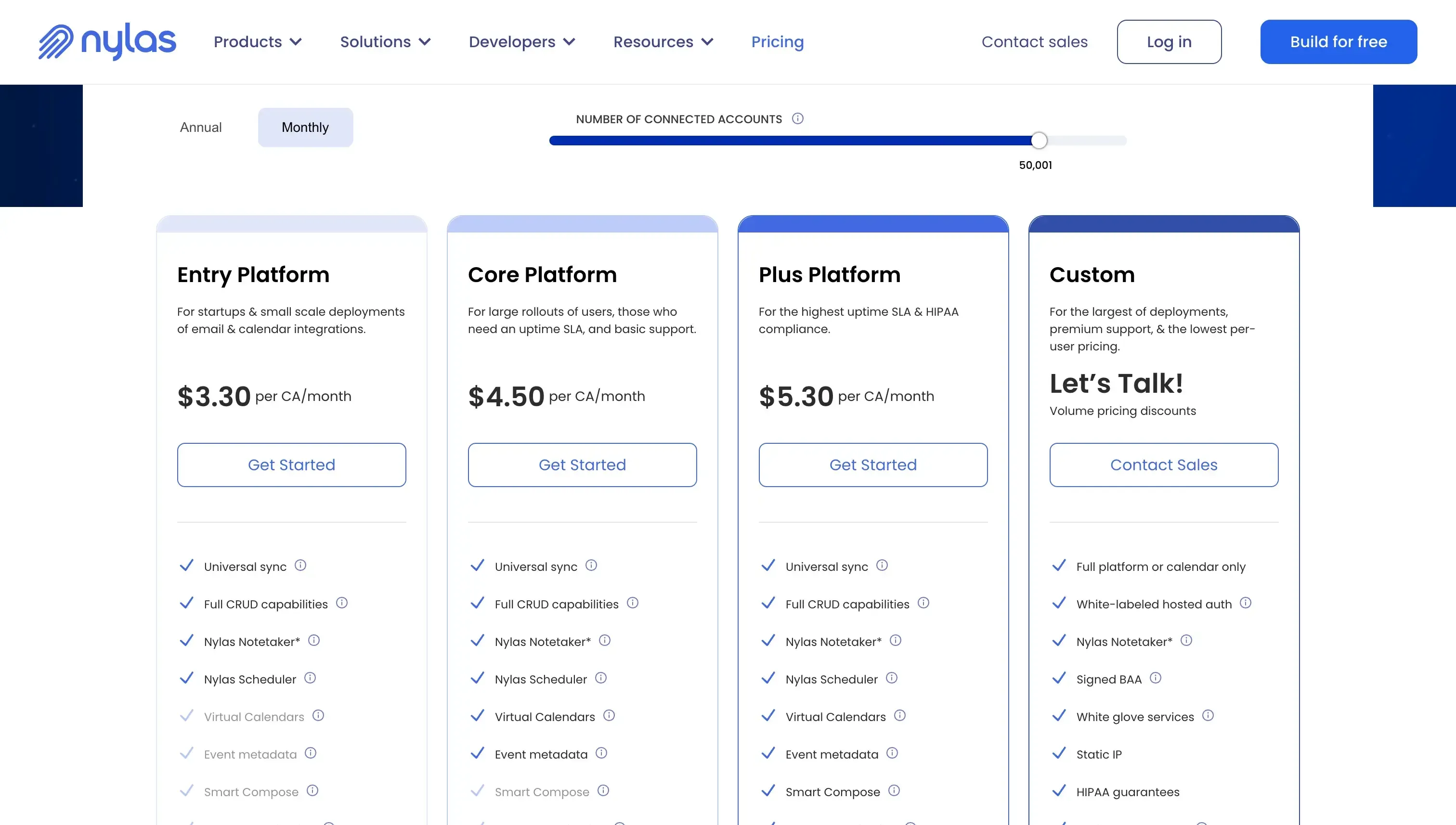Click Get Started under Core Platform
1456x825 pixels.
coord(582,464)
